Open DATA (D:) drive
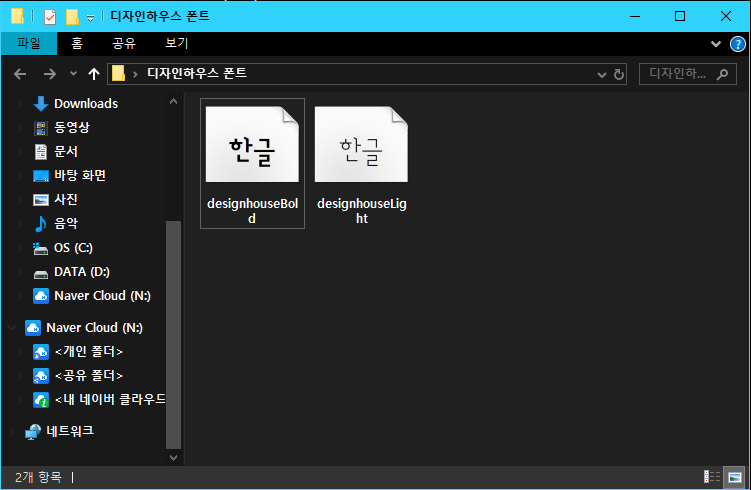The height and width of the screenshot is (490, 751). 81,272
